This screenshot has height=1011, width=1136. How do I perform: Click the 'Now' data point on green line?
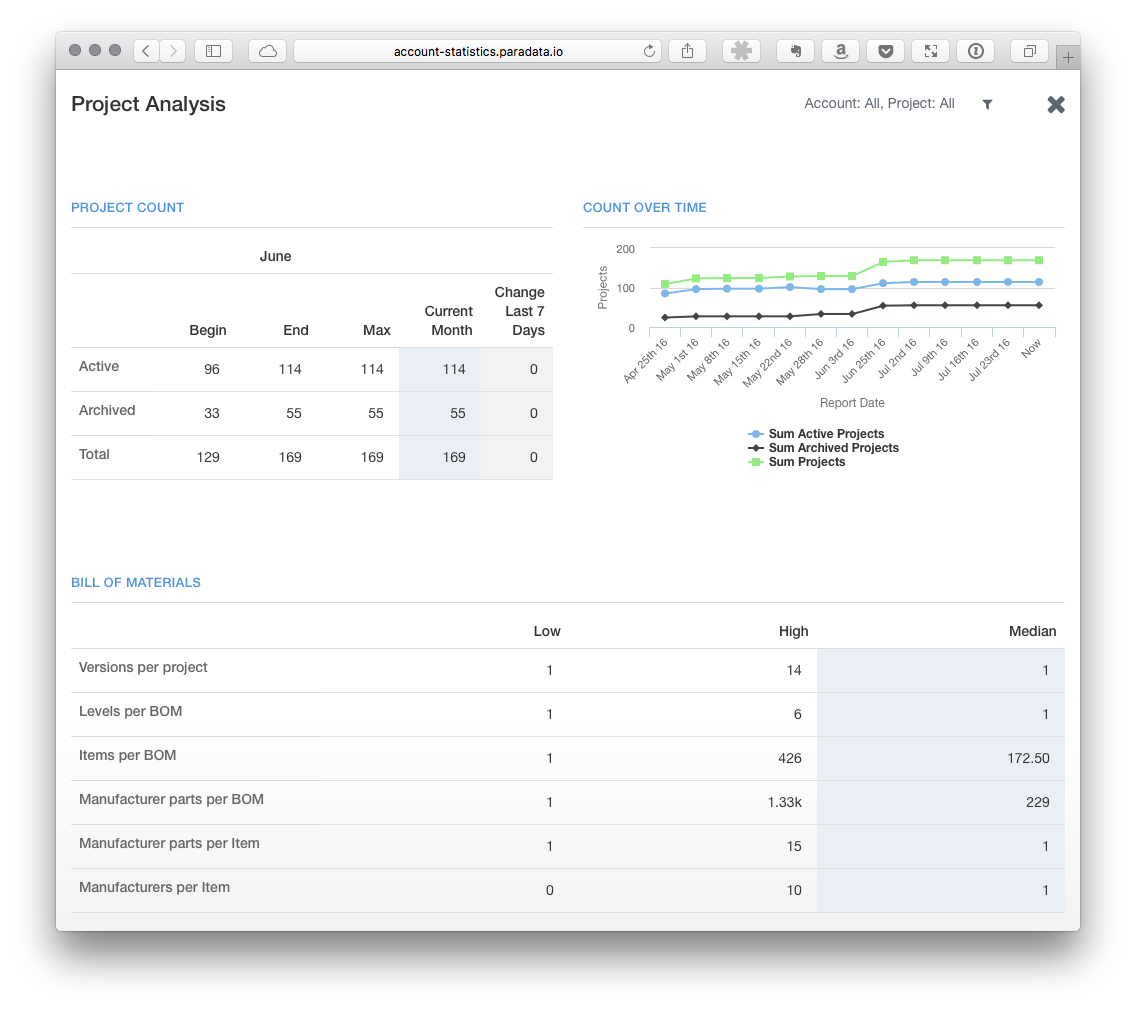click(x=1039, y=260)
